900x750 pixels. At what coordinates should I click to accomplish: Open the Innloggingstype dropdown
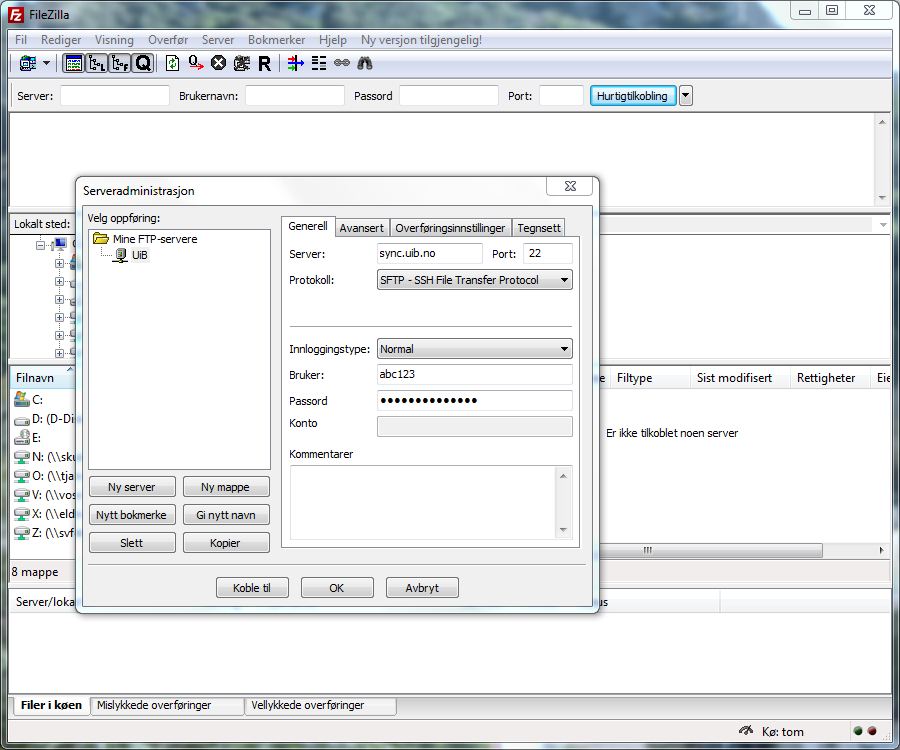point(474,349)
